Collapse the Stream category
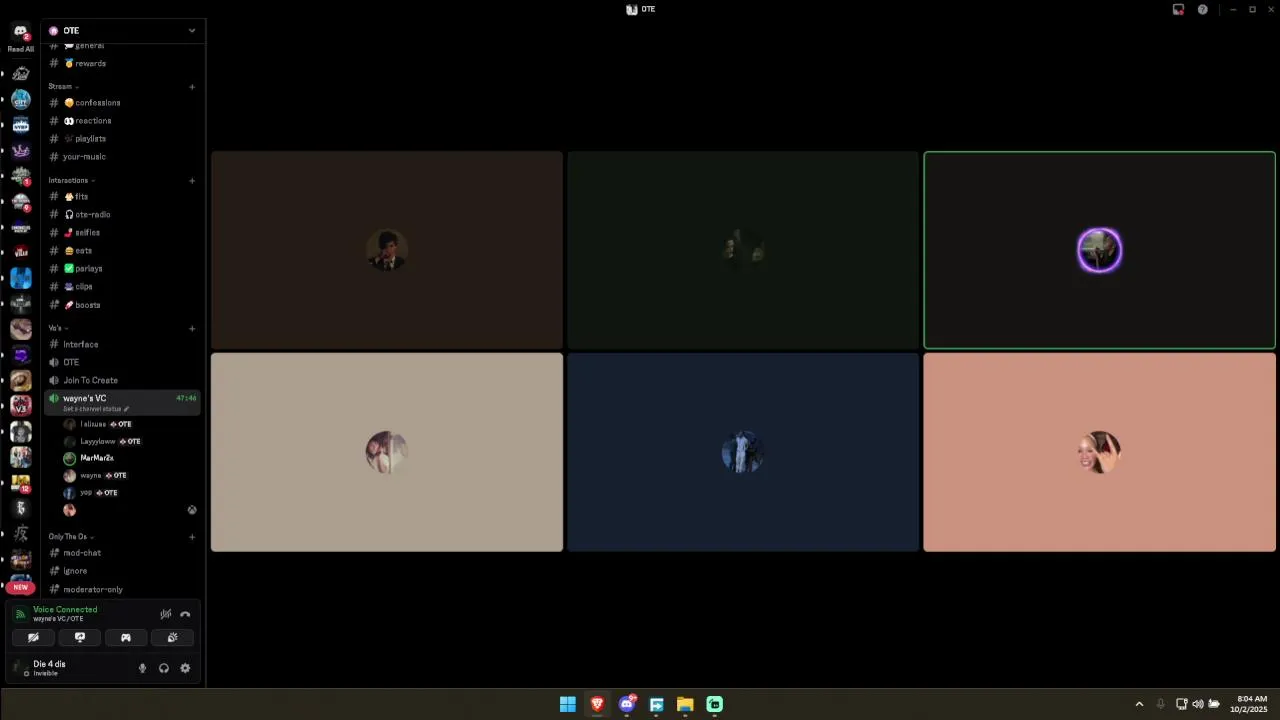1280x720 pixels. click(63, 86)
